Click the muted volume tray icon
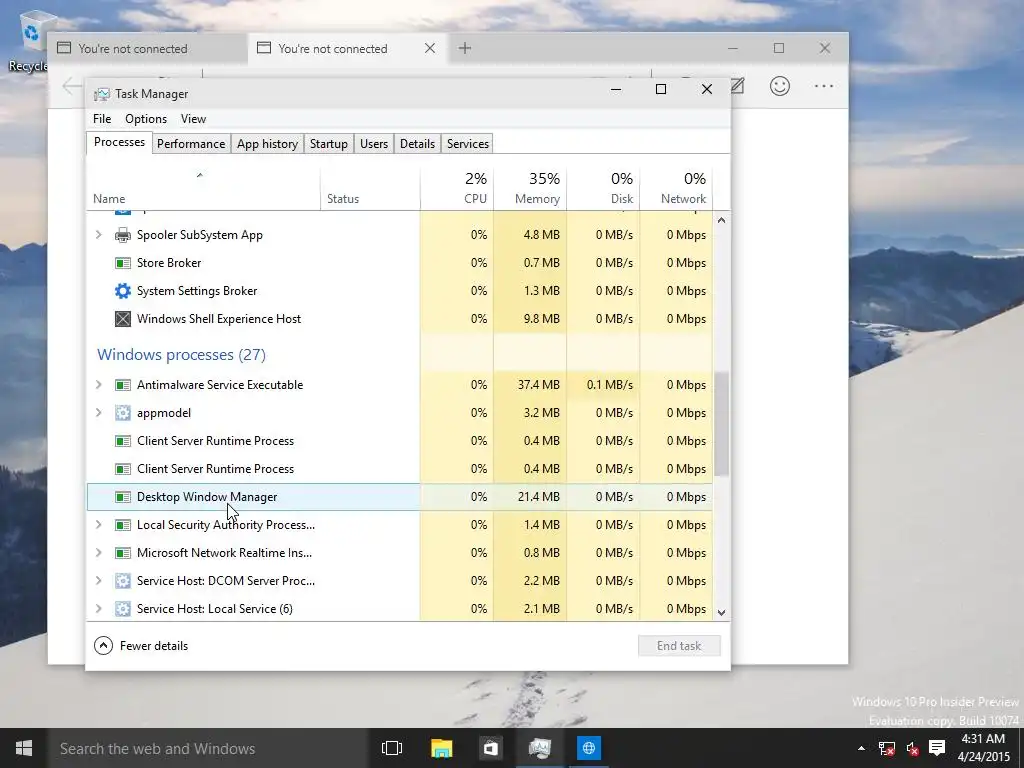The width and height of the screenshot is (1024, 768). point(913,748)
